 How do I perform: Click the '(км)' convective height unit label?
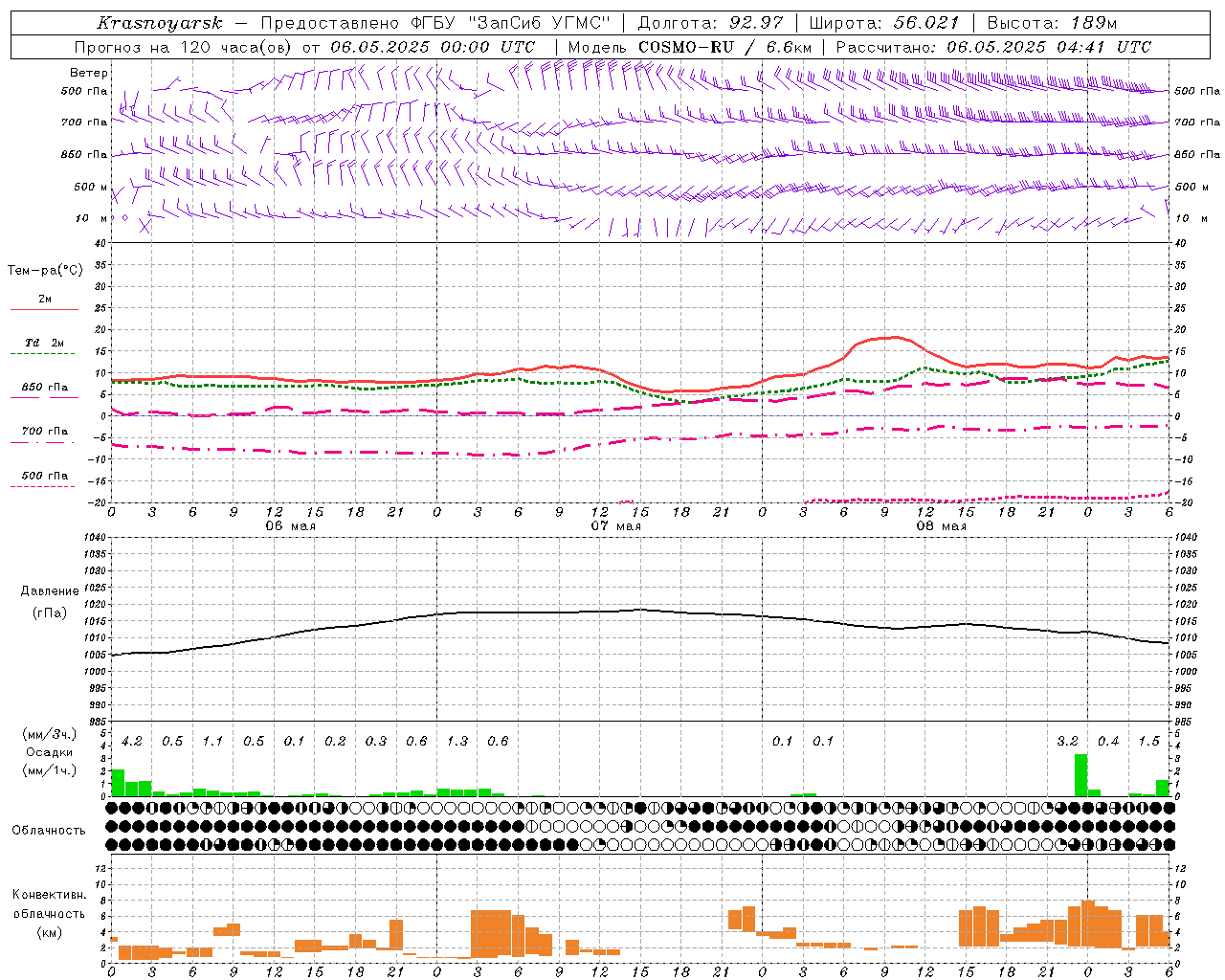click(x=49, y=932)
